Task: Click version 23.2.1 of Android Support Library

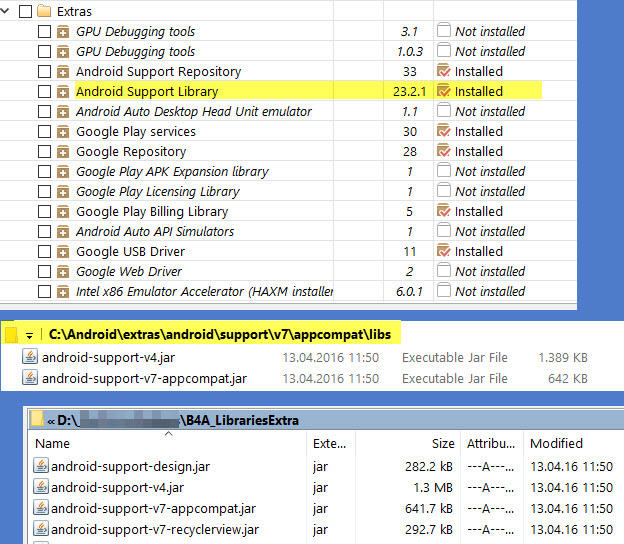Action: [410, 92]
